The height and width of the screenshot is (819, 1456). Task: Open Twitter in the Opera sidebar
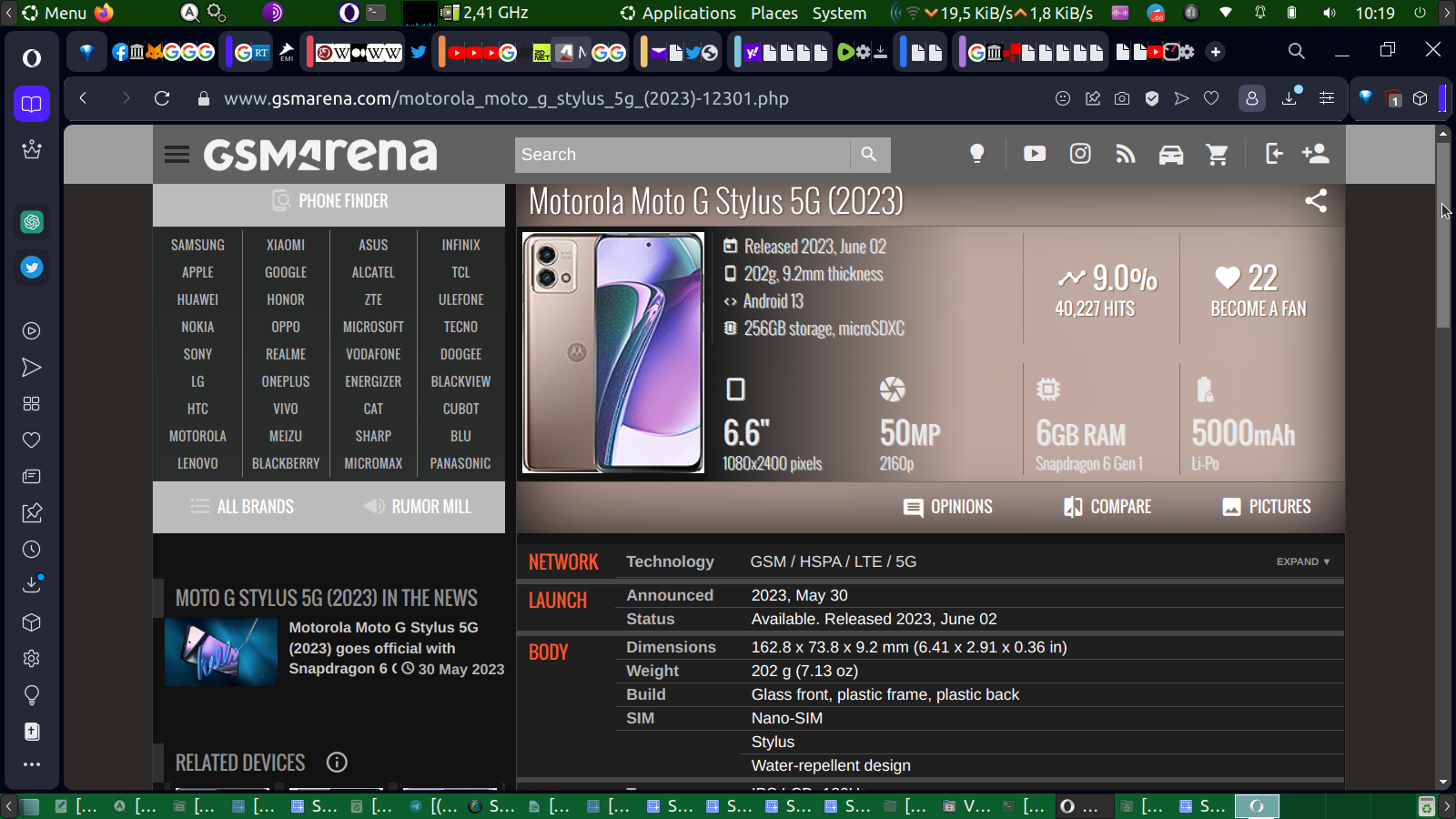tap(32, 268)
